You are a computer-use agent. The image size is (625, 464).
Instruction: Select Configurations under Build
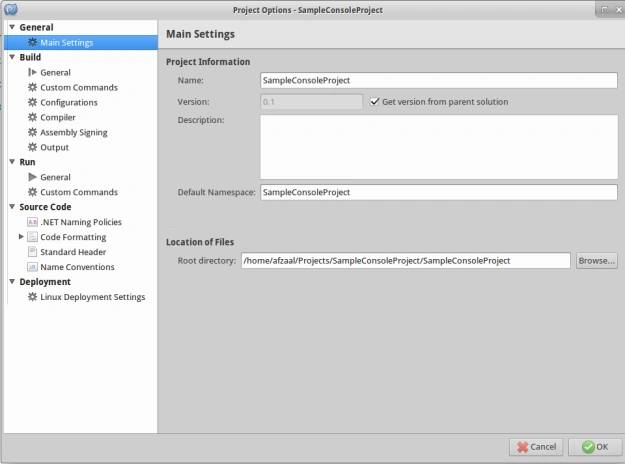point(69,102)
